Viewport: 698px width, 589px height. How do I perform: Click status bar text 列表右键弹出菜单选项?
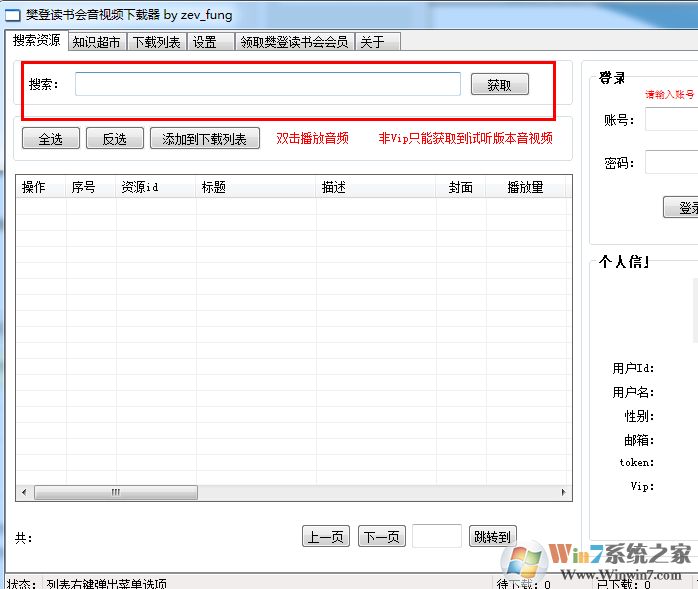[107, 584]
